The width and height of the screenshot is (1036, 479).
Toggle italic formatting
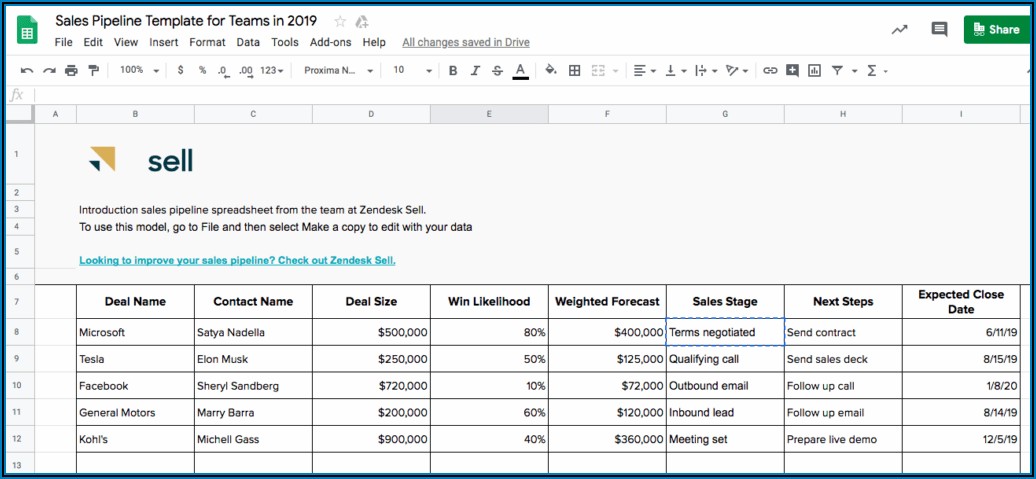[475, 71]
